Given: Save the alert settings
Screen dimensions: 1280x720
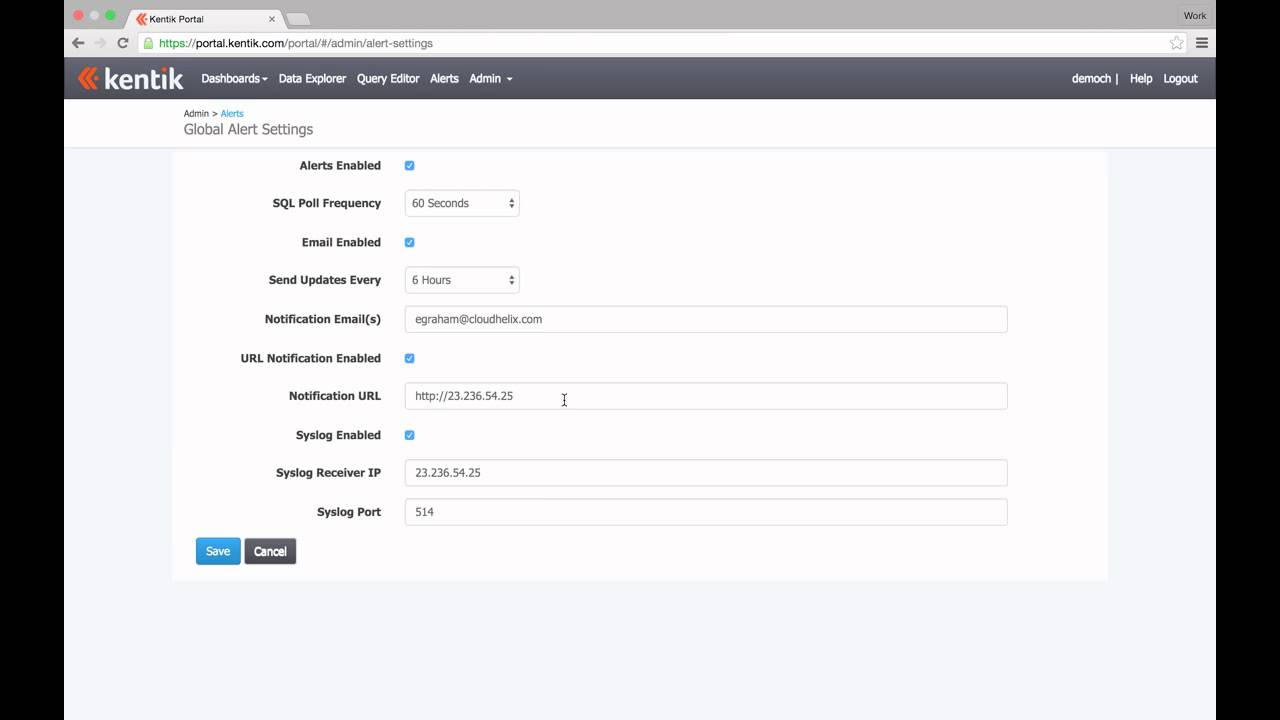Looking at the screenshot, I should point(218,551).
